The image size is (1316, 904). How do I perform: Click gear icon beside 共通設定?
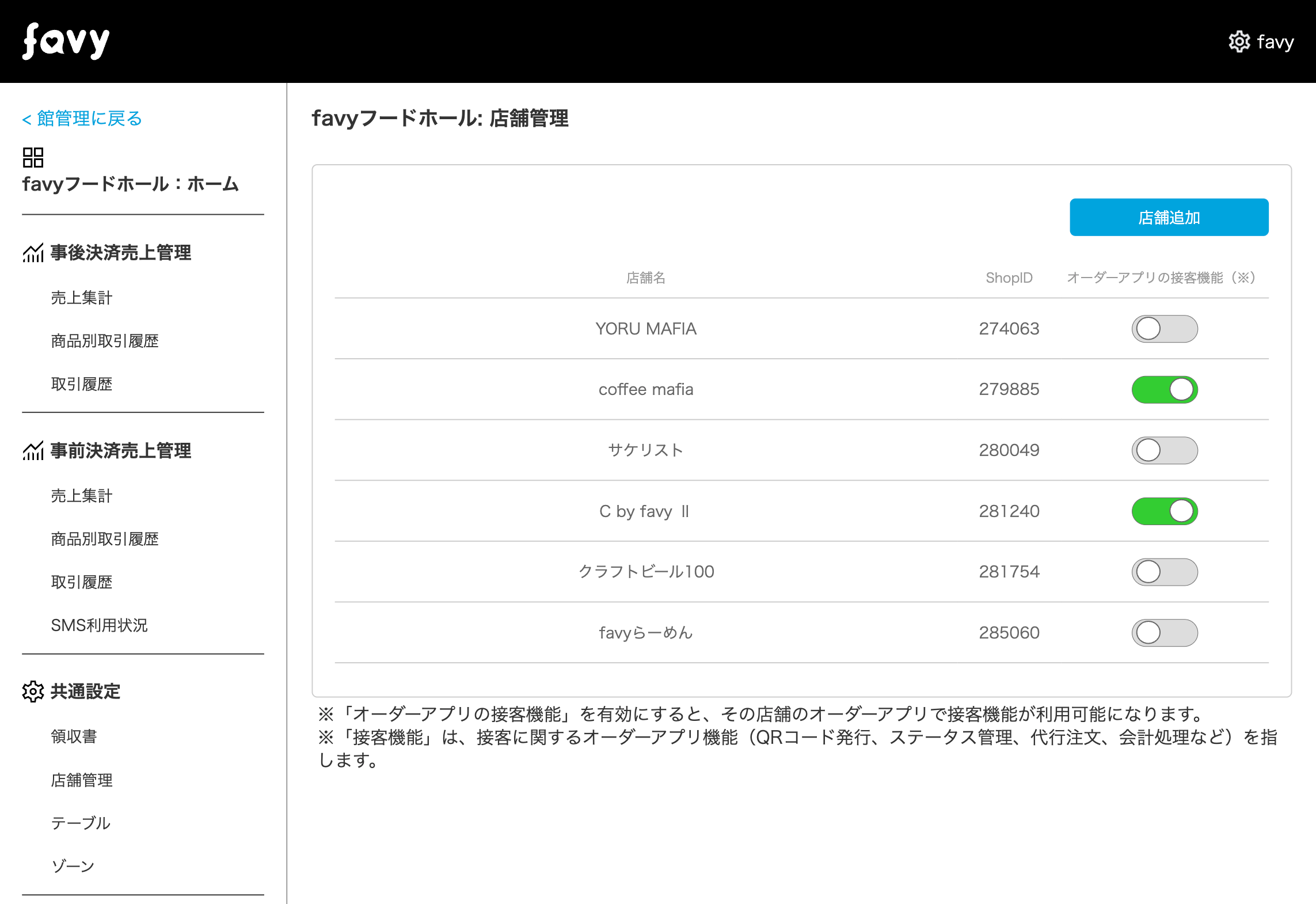coord(33,692)
